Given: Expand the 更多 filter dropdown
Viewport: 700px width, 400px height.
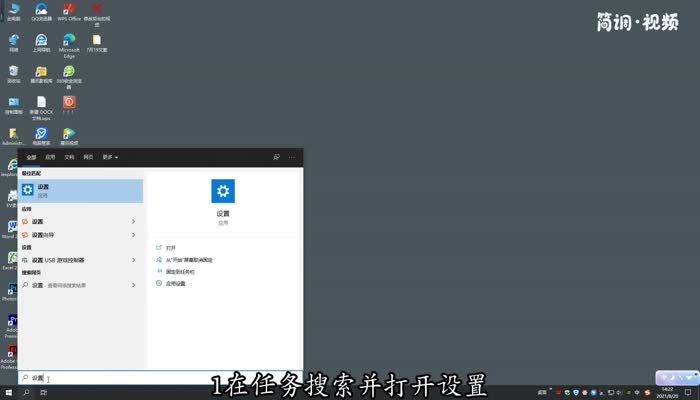Looking at the screenshot, I should 108,157.
